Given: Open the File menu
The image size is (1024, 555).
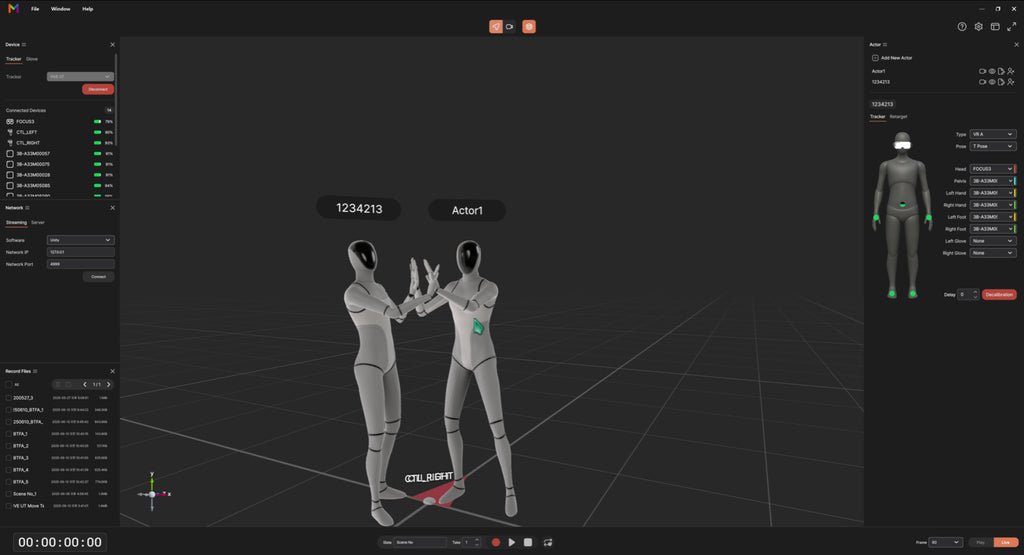Looking at the screenshot, I should click(x=35, y=9).
